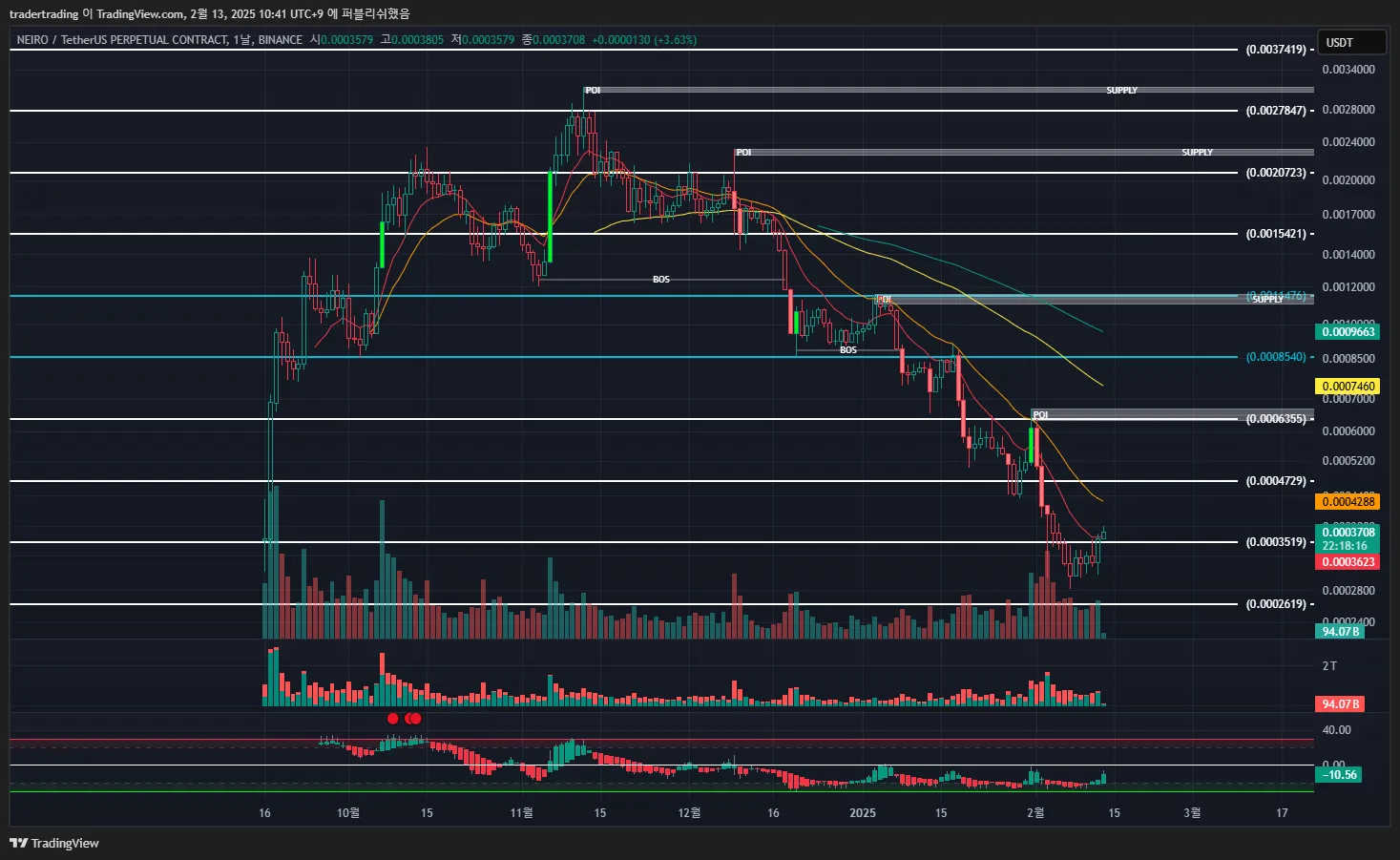Click the (0.0002619) level label

(1276, 604)
